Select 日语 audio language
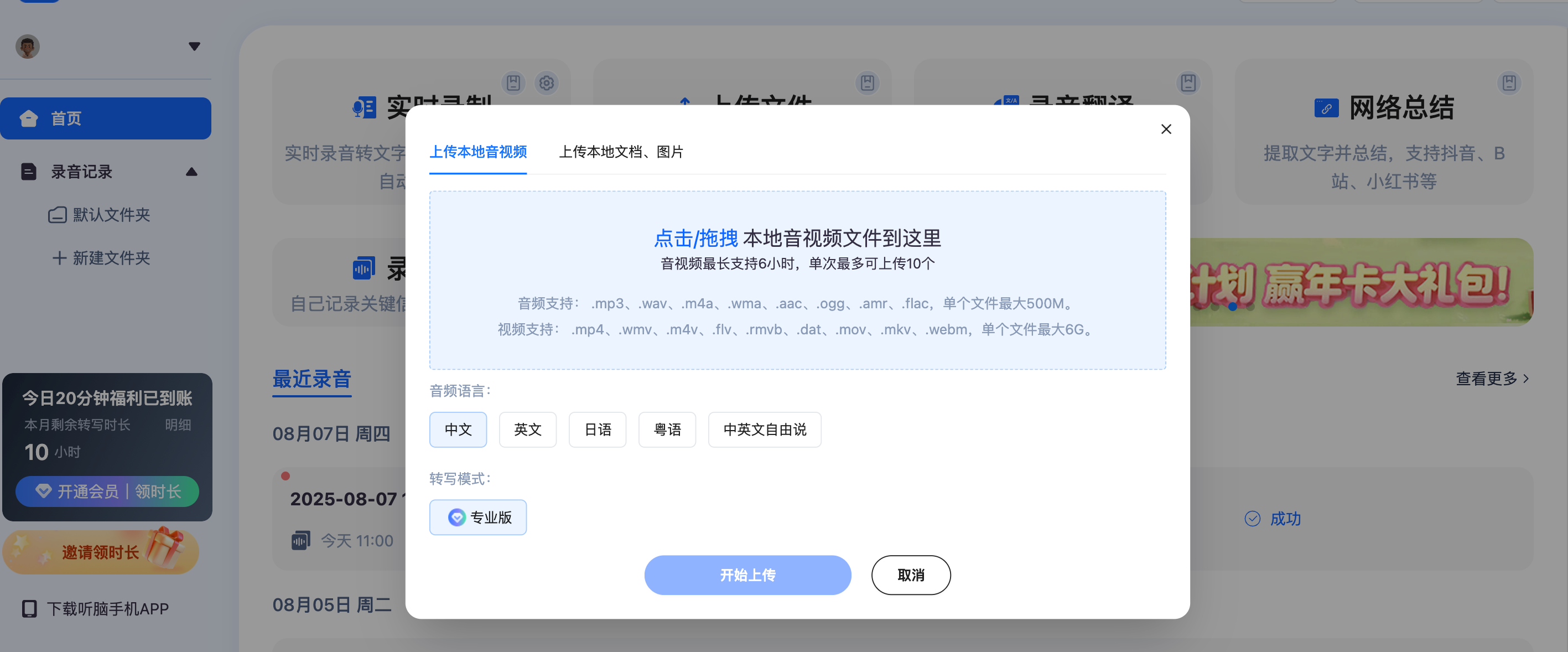1568x652 pixels. point(597,430)
